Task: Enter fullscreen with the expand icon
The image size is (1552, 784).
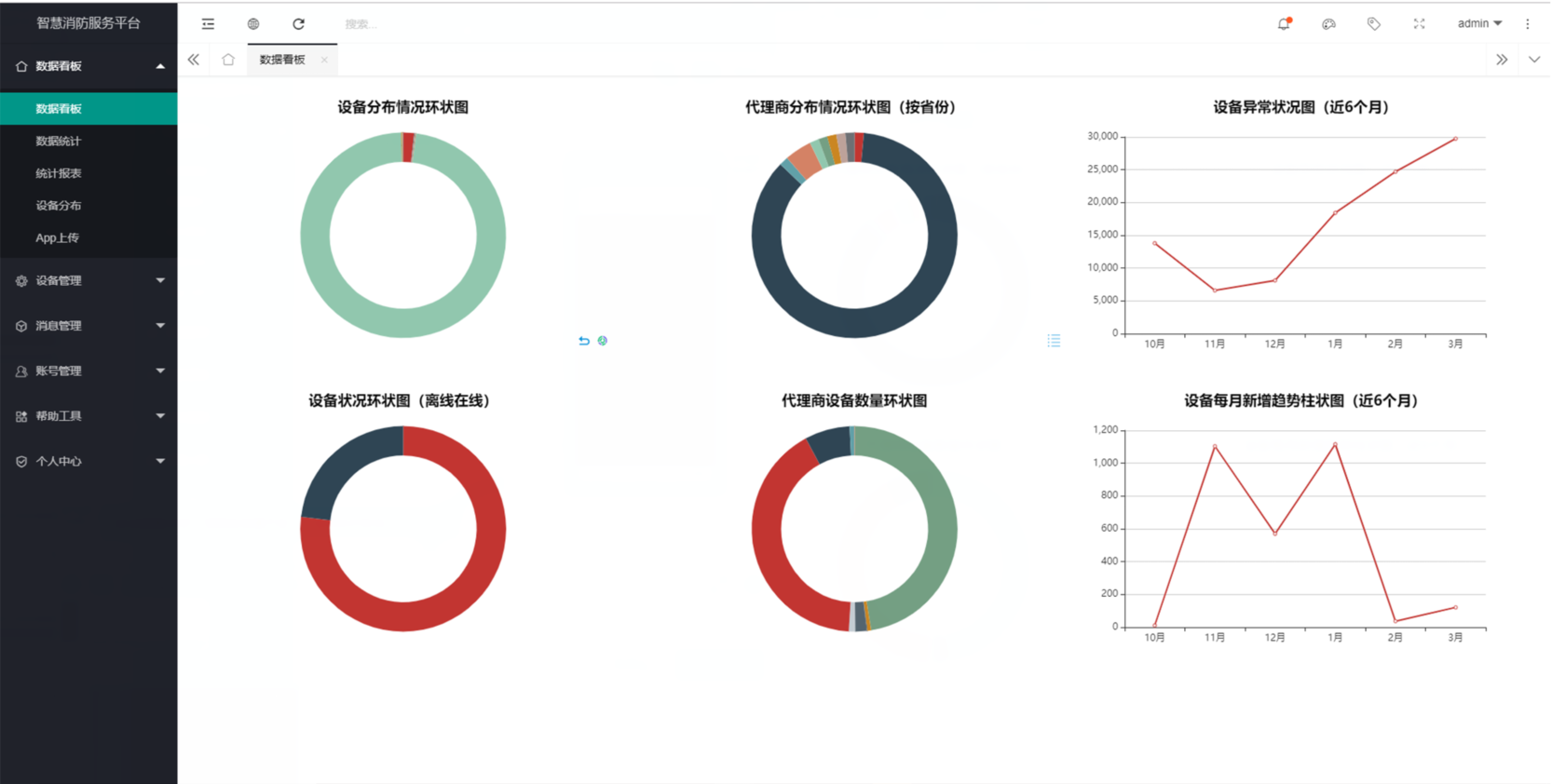Action: coord(1419,24)
